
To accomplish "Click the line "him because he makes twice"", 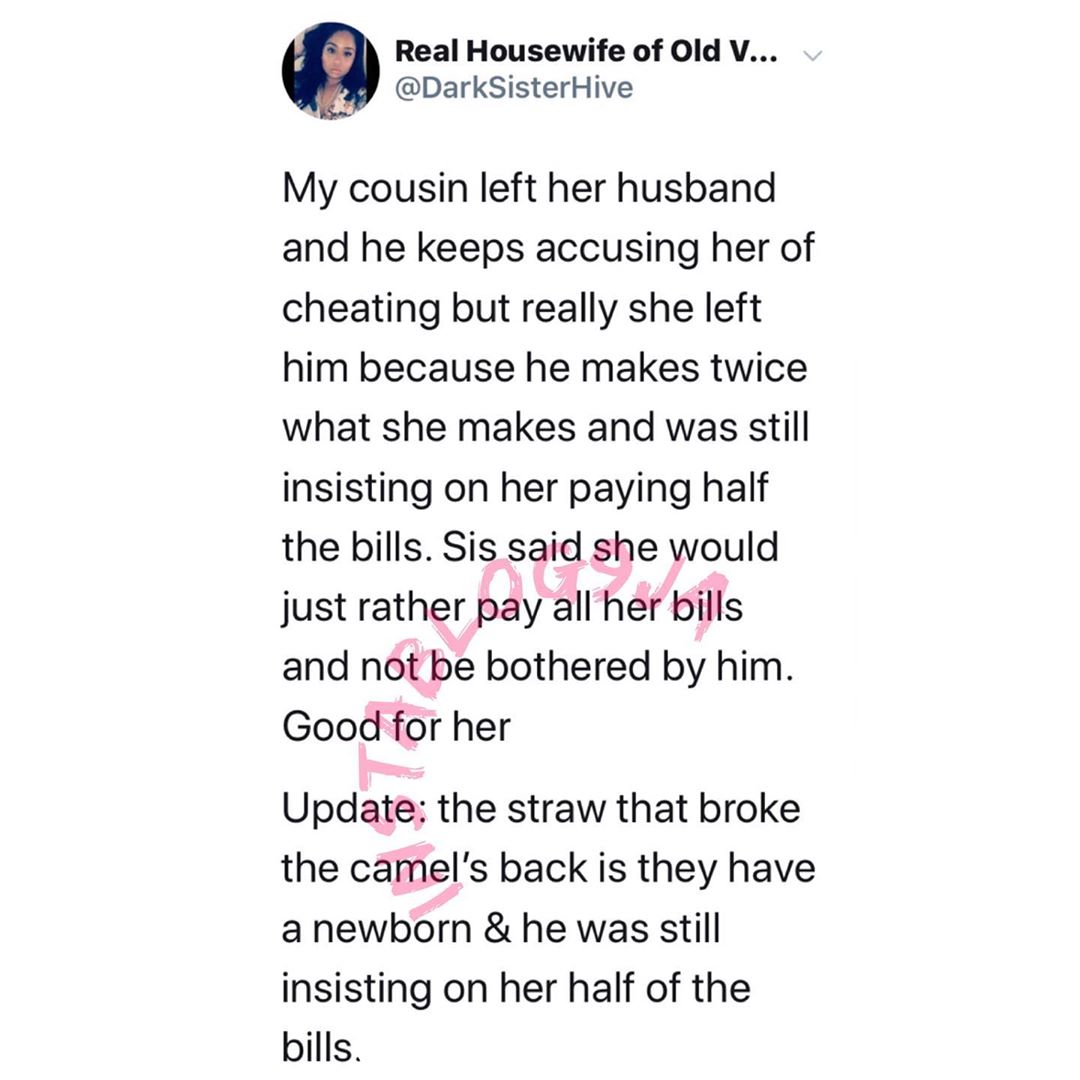I will point(544,368).
